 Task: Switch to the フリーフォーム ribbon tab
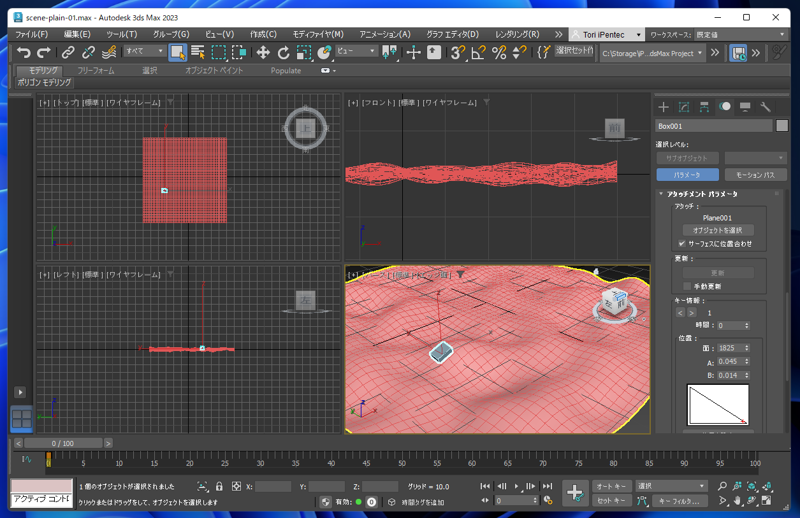[95, 70]
